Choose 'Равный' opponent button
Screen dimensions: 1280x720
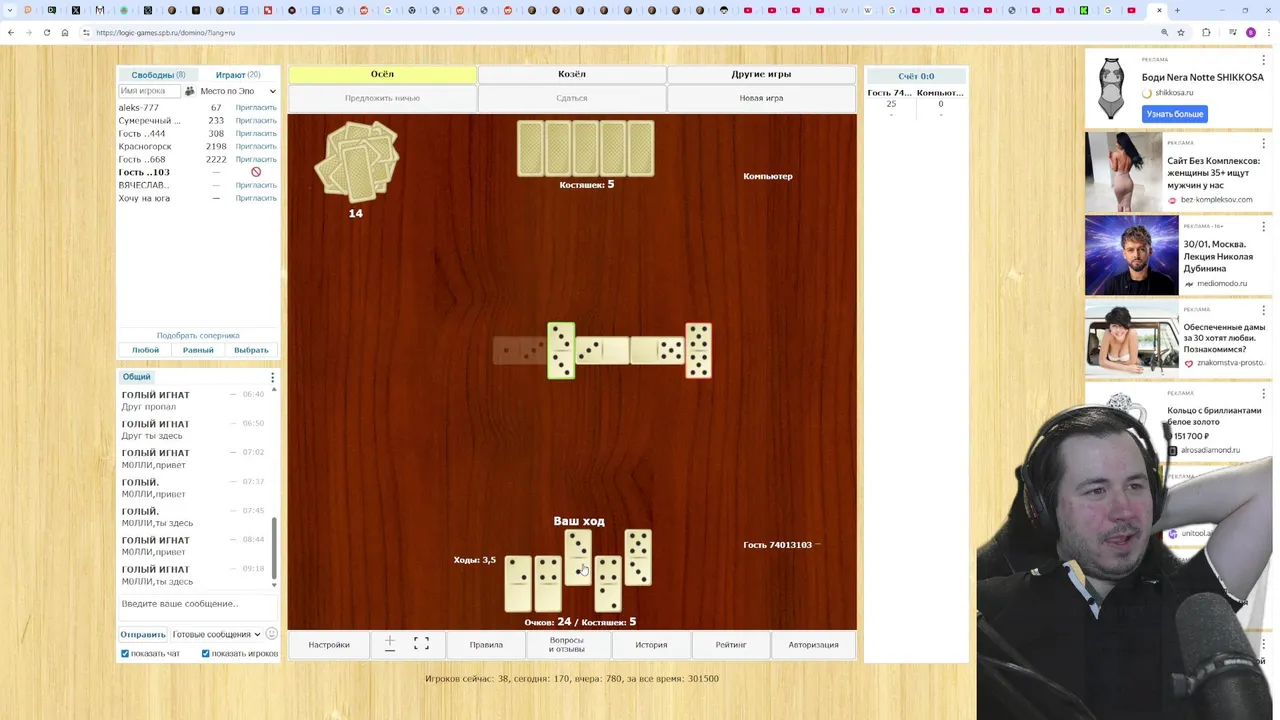[x=198, y=350]
